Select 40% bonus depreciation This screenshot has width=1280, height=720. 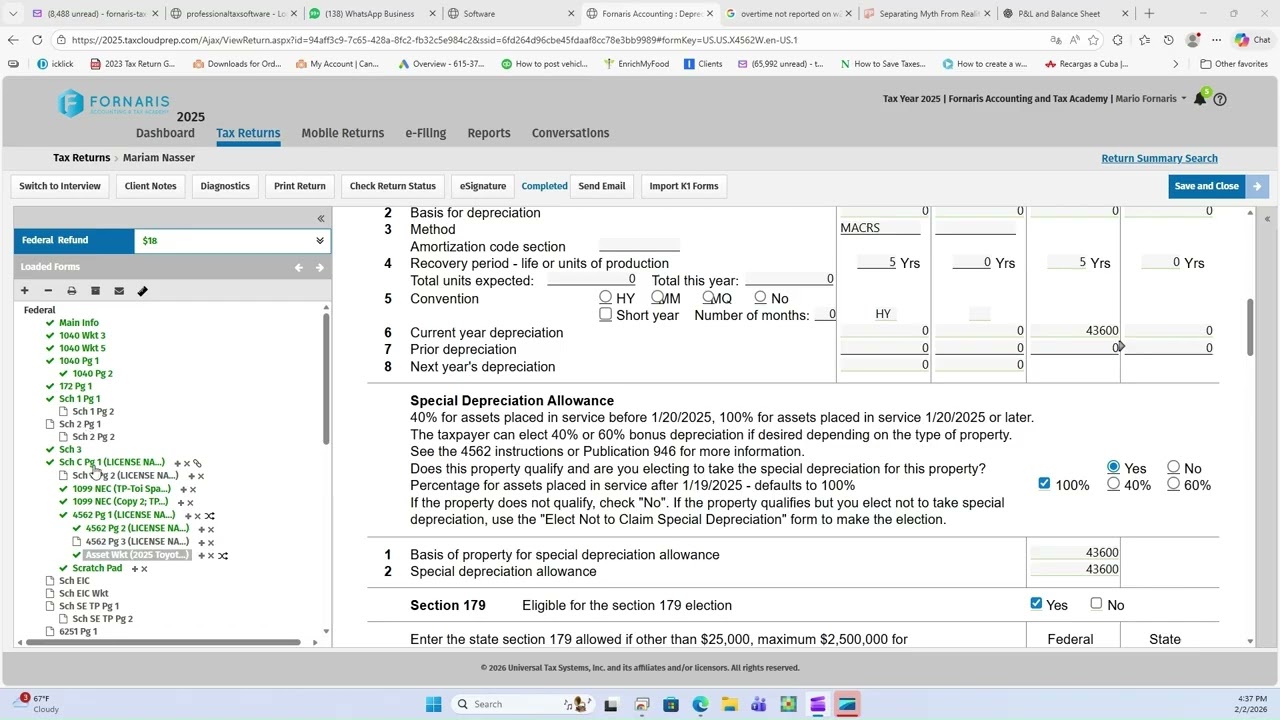pyautogui.click(x=1113, y=484)
